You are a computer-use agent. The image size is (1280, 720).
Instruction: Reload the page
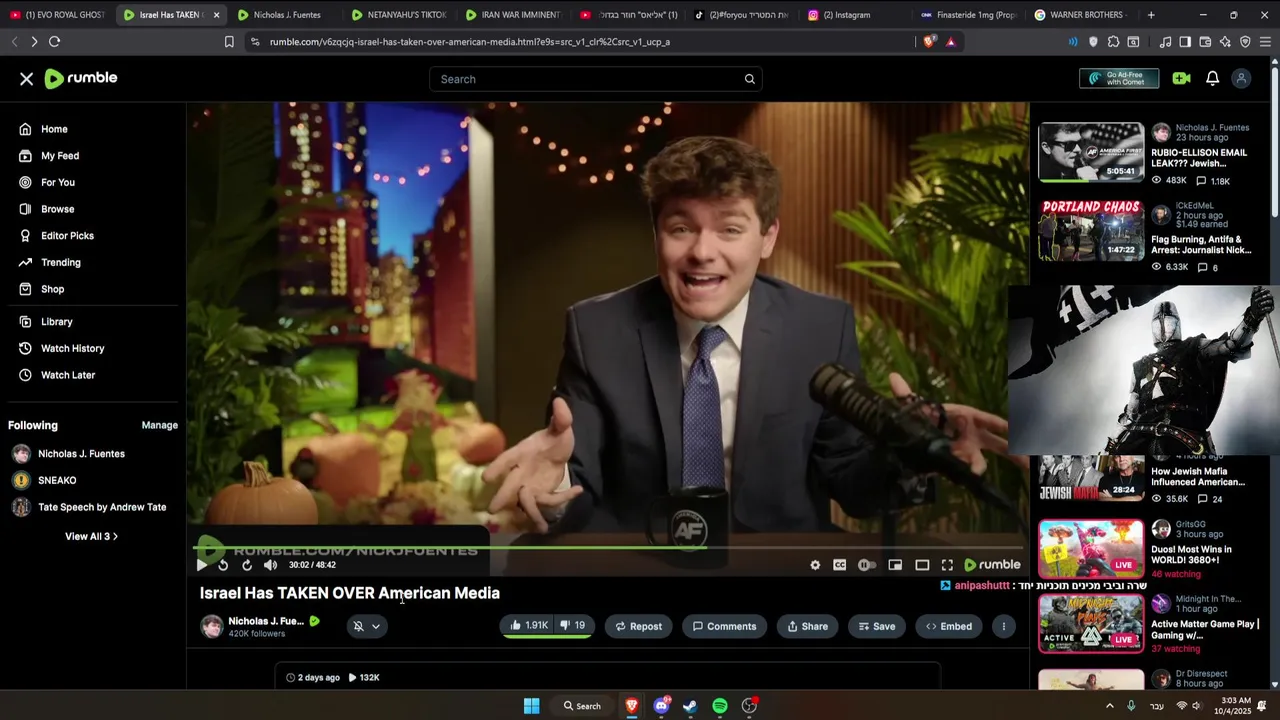pyautogui.click(x=54, y=41)
